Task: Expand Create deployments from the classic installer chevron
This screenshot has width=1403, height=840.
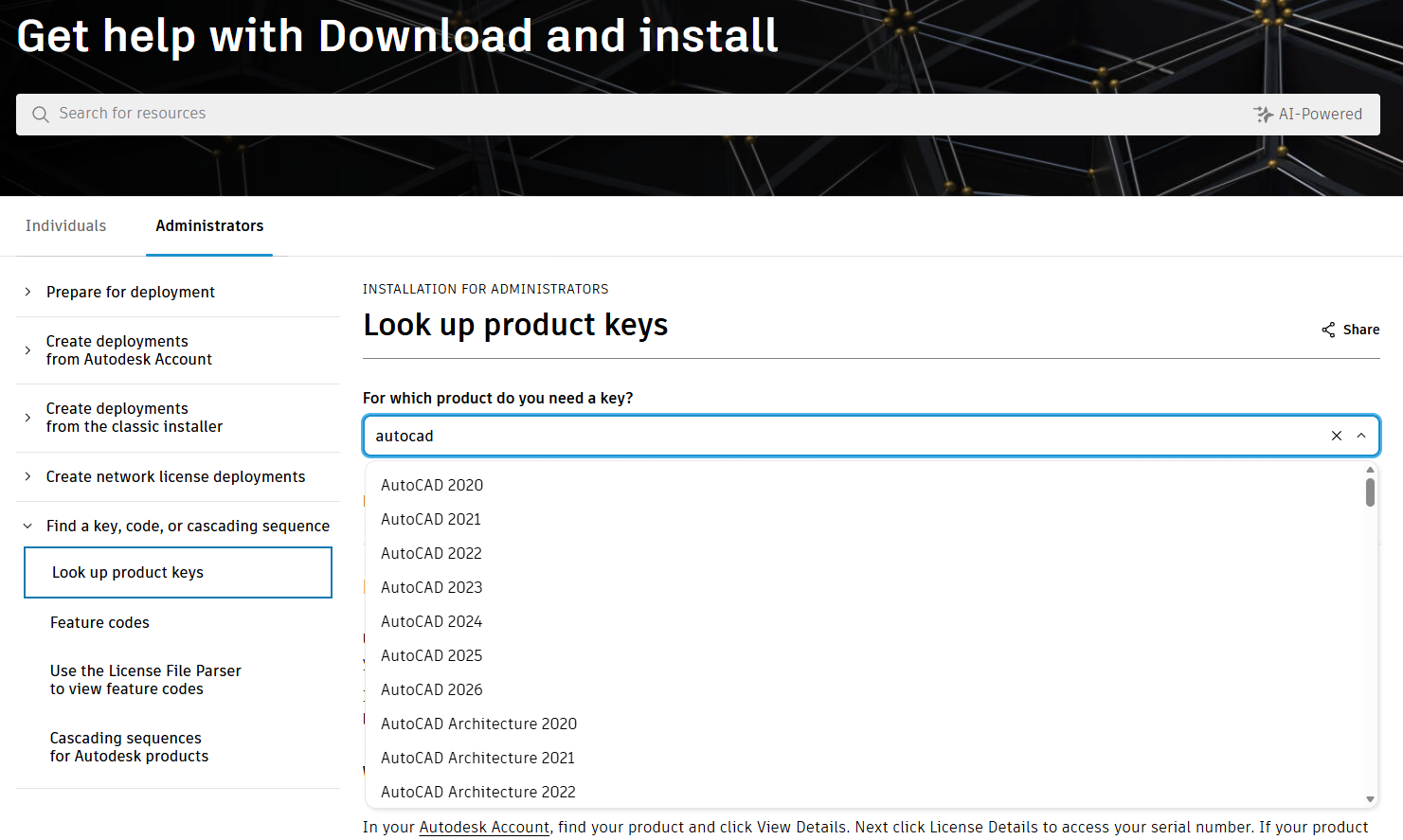Action: [x=27, y=418]
